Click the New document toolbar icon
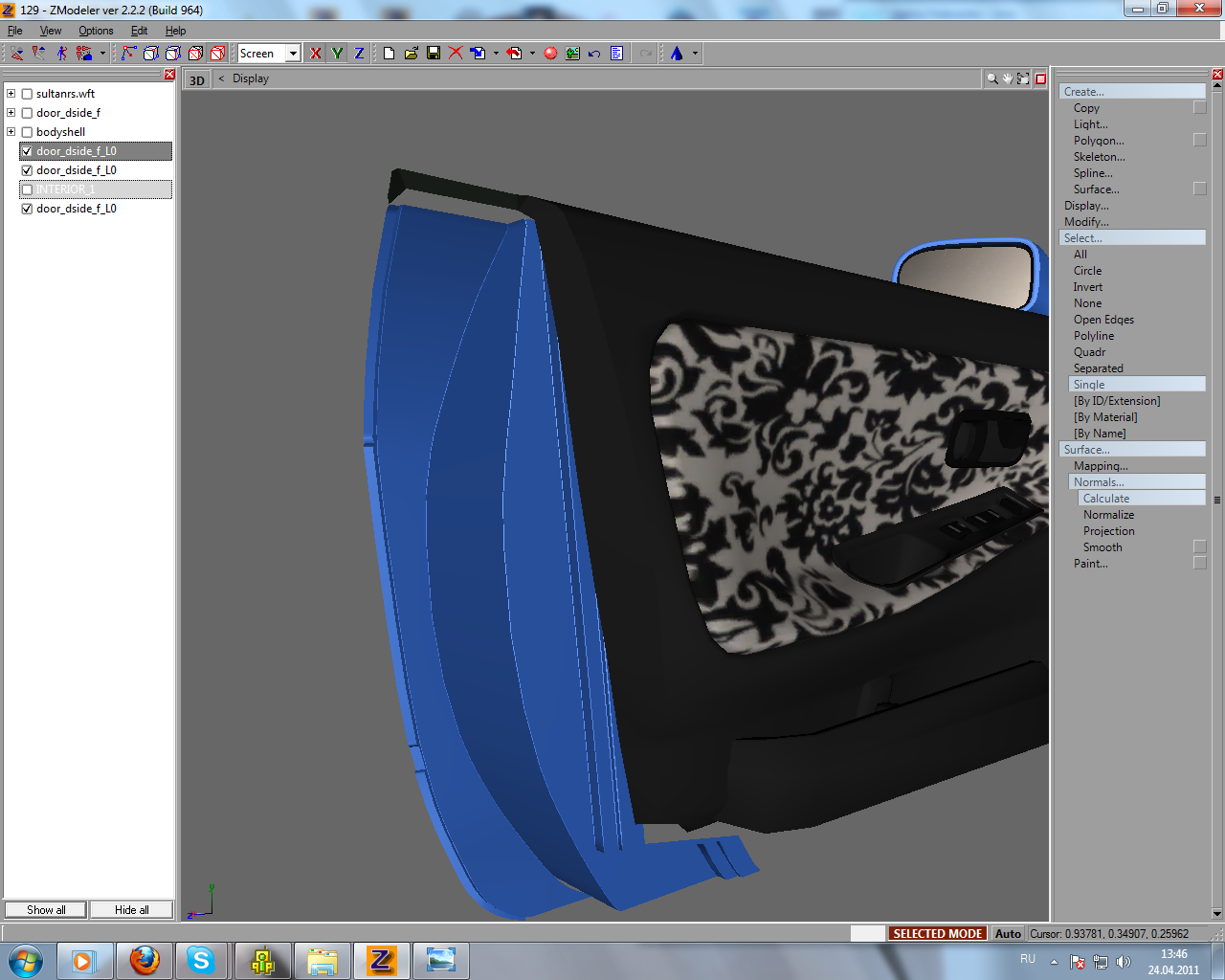This screenshot has width=1225, height=980. [x=389, y=54]
